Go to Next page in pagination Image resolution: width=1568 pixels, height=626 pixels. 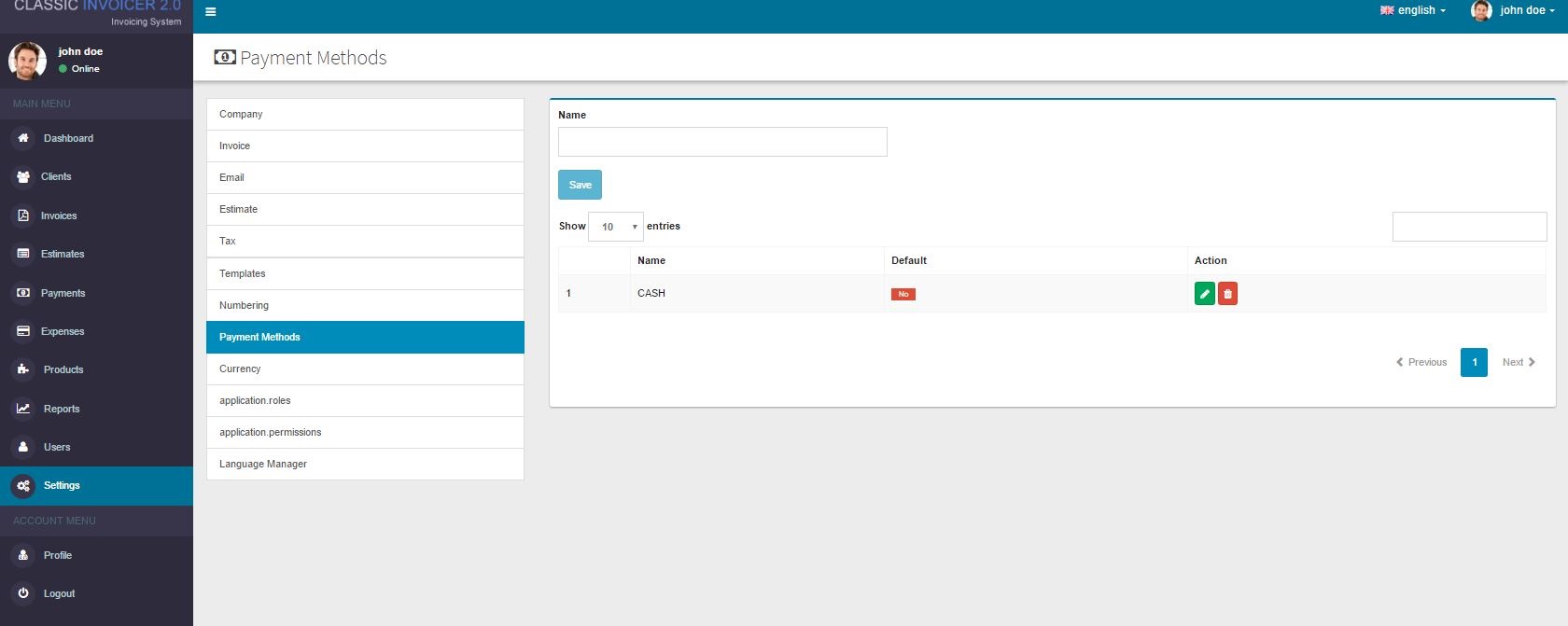click(1519, 362)
